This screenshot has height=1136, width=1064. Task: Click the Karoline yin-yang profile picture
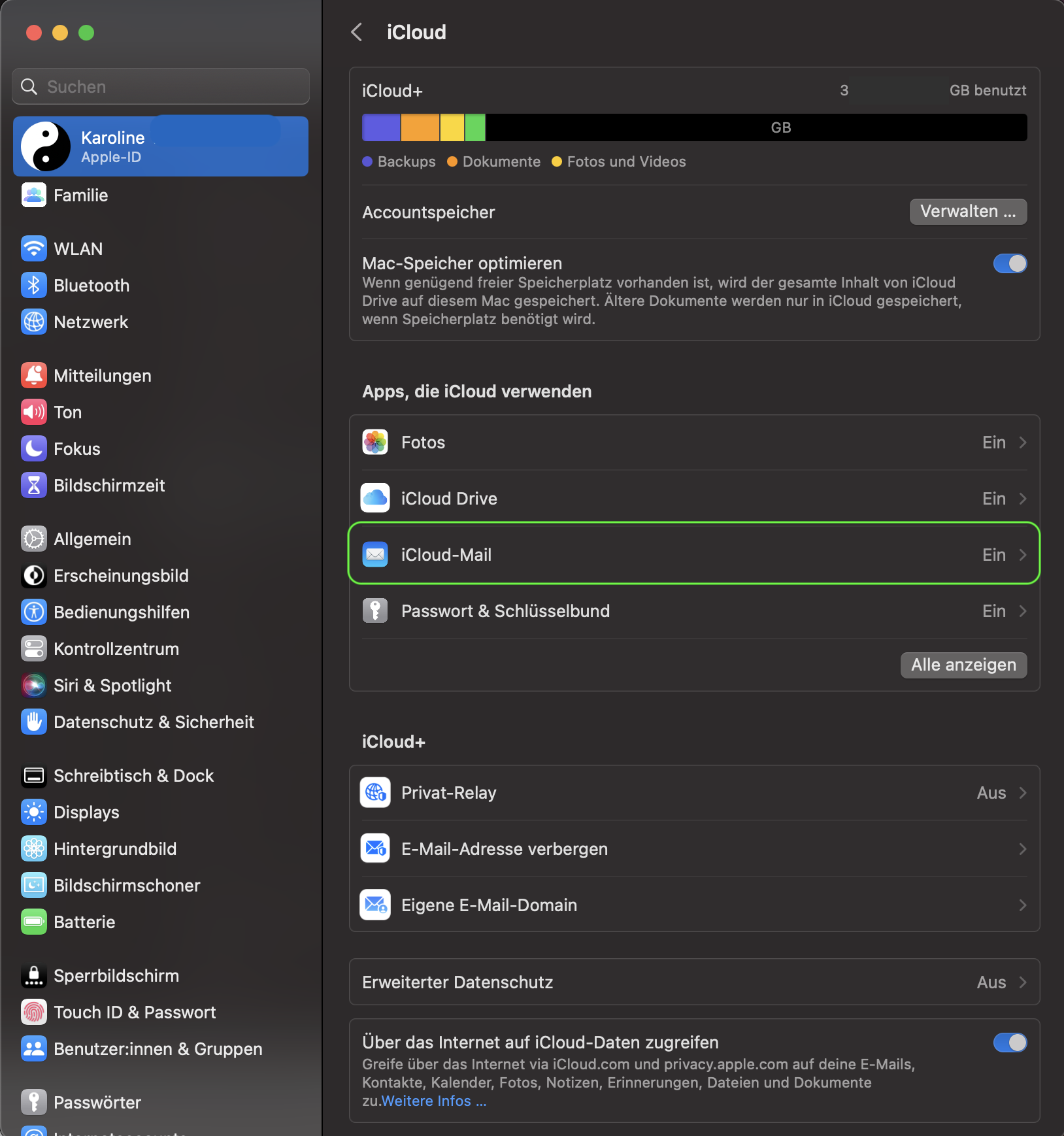point(46,146)
